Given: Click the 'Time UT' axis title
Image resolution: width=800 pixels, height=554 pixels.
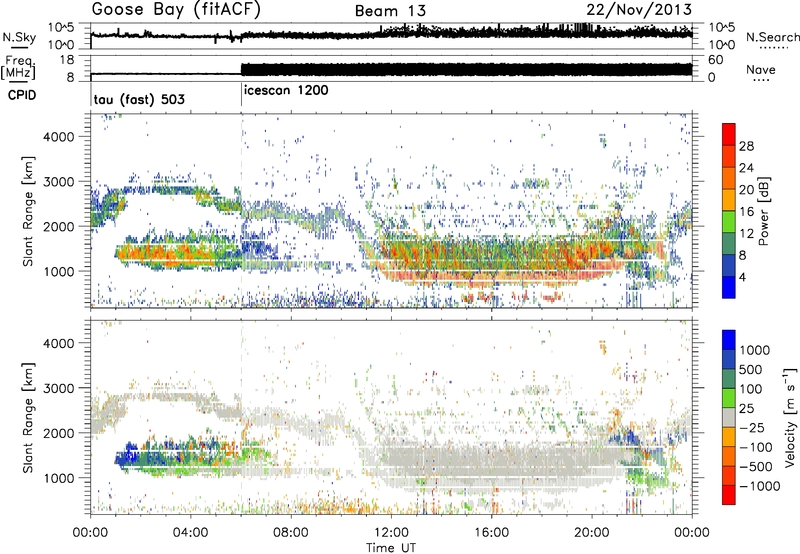Looking at the screenshot, I should point(391,548).
